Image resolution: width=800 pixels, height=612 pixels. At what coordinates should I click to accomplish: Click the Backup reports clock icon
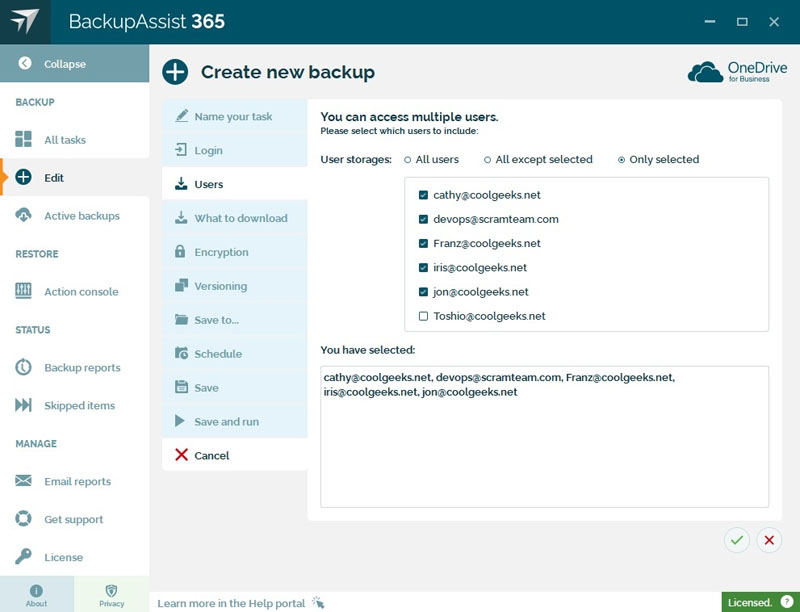23,367
